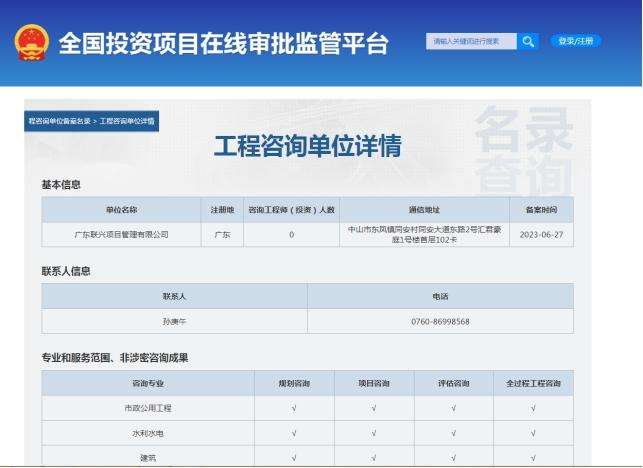Click the 全国投资项目在线审批监管平台 site title
643x468 pixels.
[x=223, y=44]
